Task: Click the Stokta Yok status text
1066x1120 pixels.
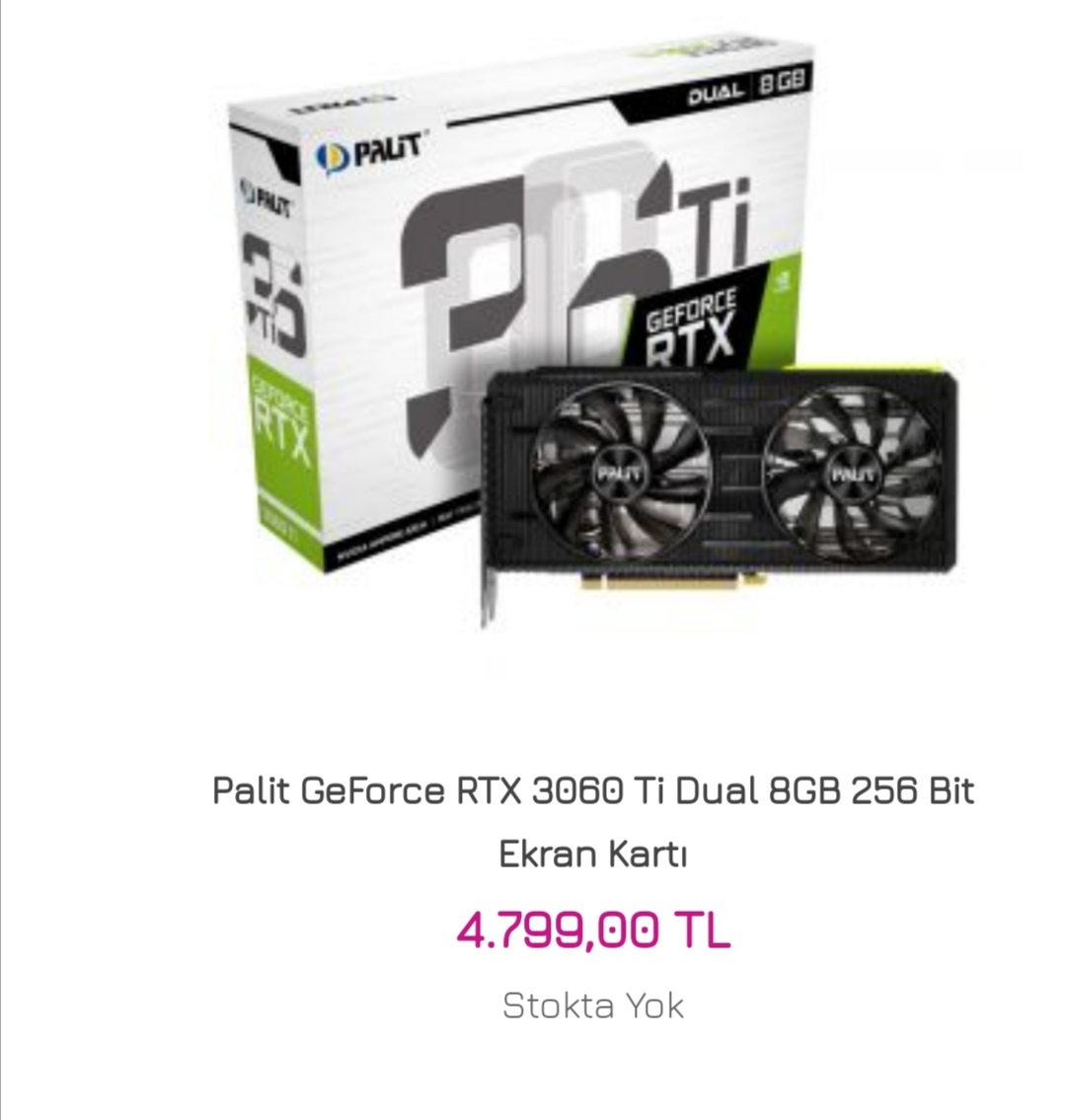Action: [x=593, y=1006]
